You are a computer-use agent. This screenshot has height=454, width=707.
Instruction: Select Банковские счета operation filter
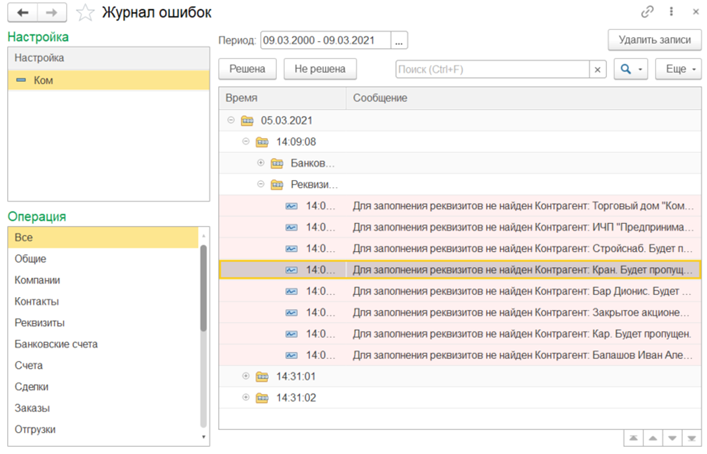56,344
